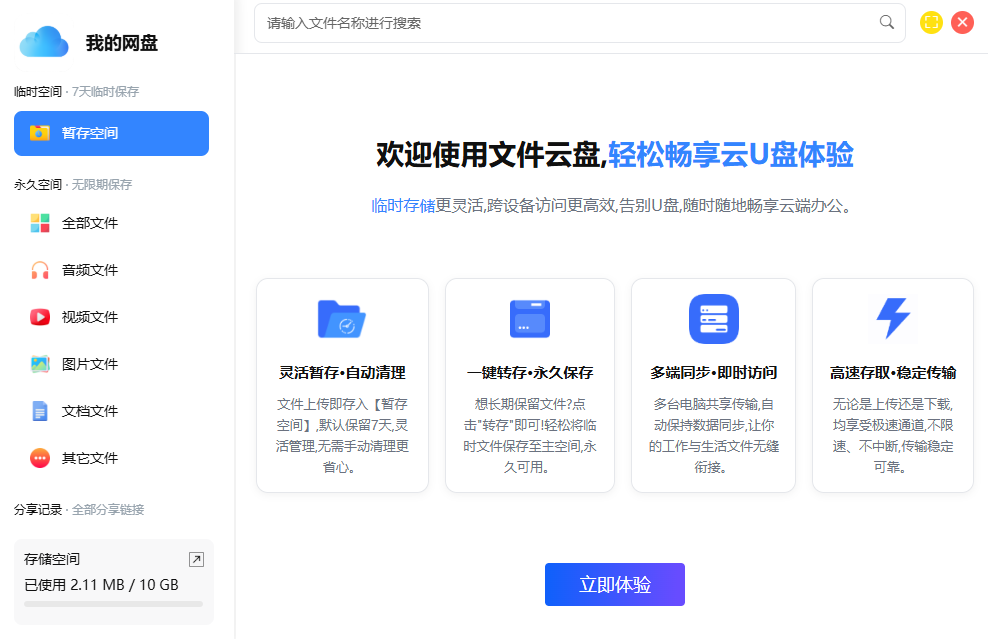Click the search magnifier icon
Image resolution: width=988 pixels, height=639 pixels.
pos(886,22)
